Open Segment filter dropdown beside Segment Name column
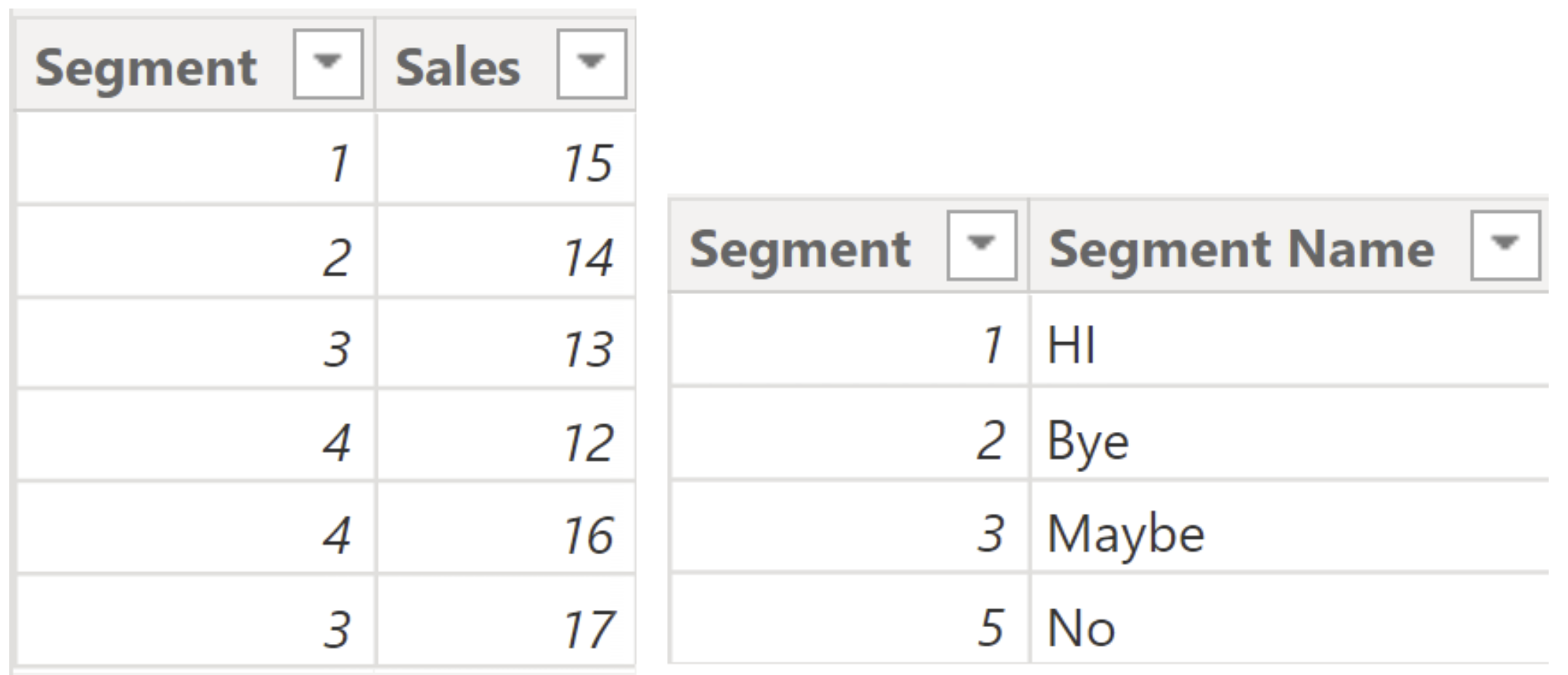 (981, 245)
